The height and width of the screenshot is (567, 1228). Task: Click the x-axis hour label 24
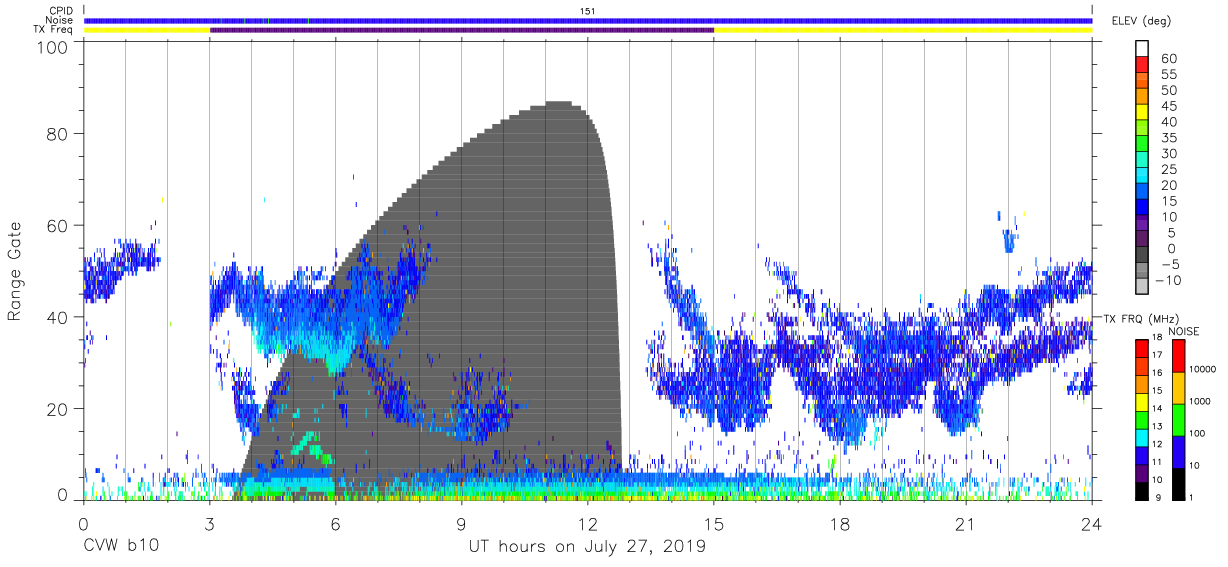1092,524
